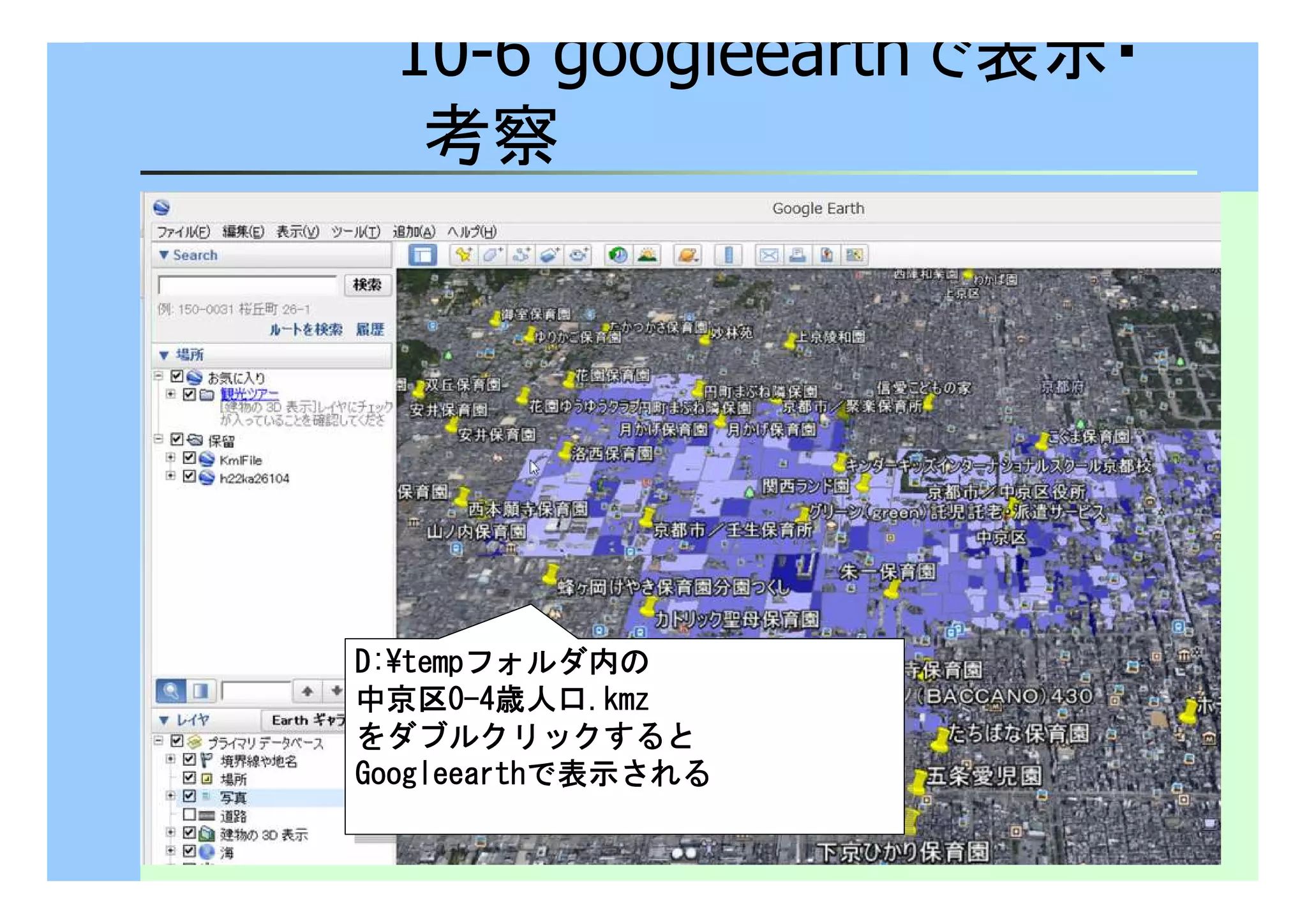Image resolution: width=1307 pixels, height=924 pixels.
Task: Select the Add Polygon tool
Action: click(492, 255)
